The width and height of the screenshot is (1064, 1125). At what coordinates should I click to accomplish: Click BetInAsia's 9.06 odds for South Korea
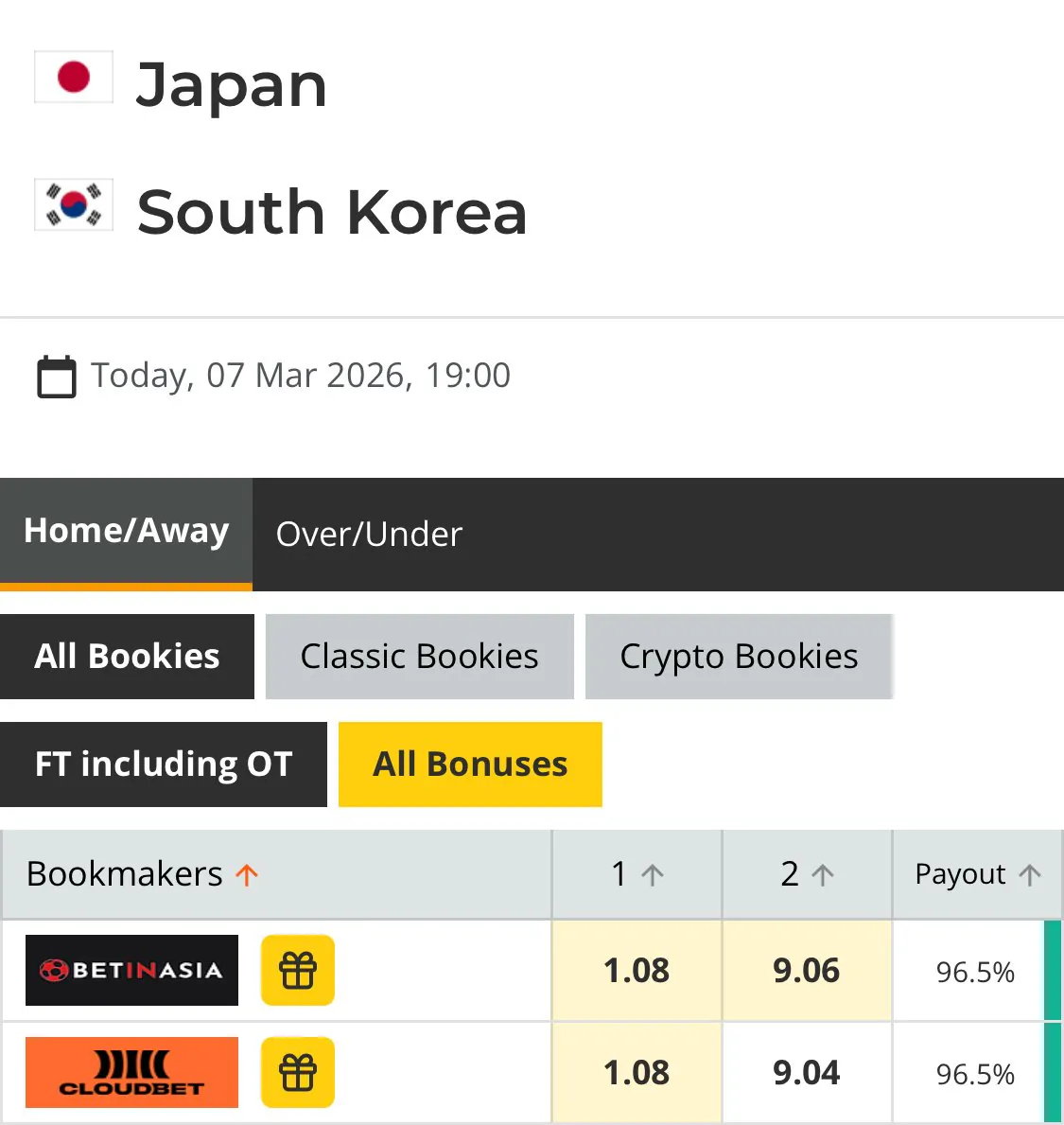(806, 971)
